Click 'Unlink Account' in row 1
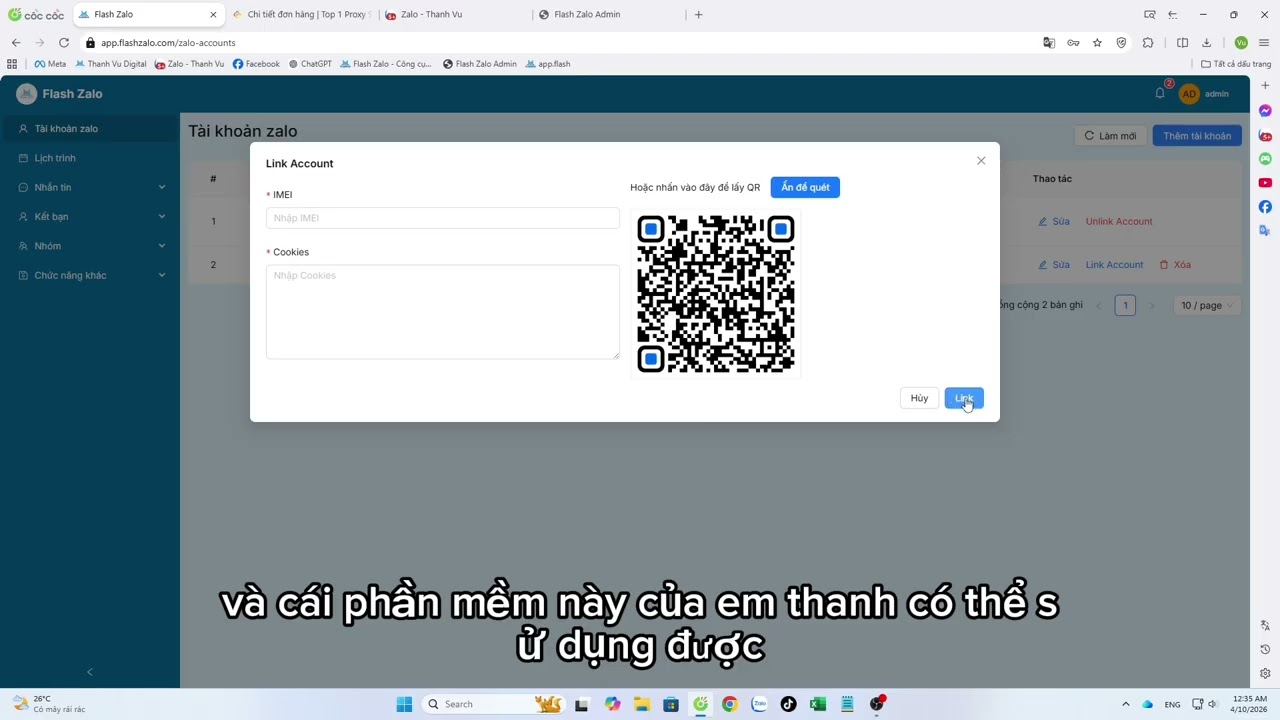This screenshot has height=720, width=1280. [1119, 221]
